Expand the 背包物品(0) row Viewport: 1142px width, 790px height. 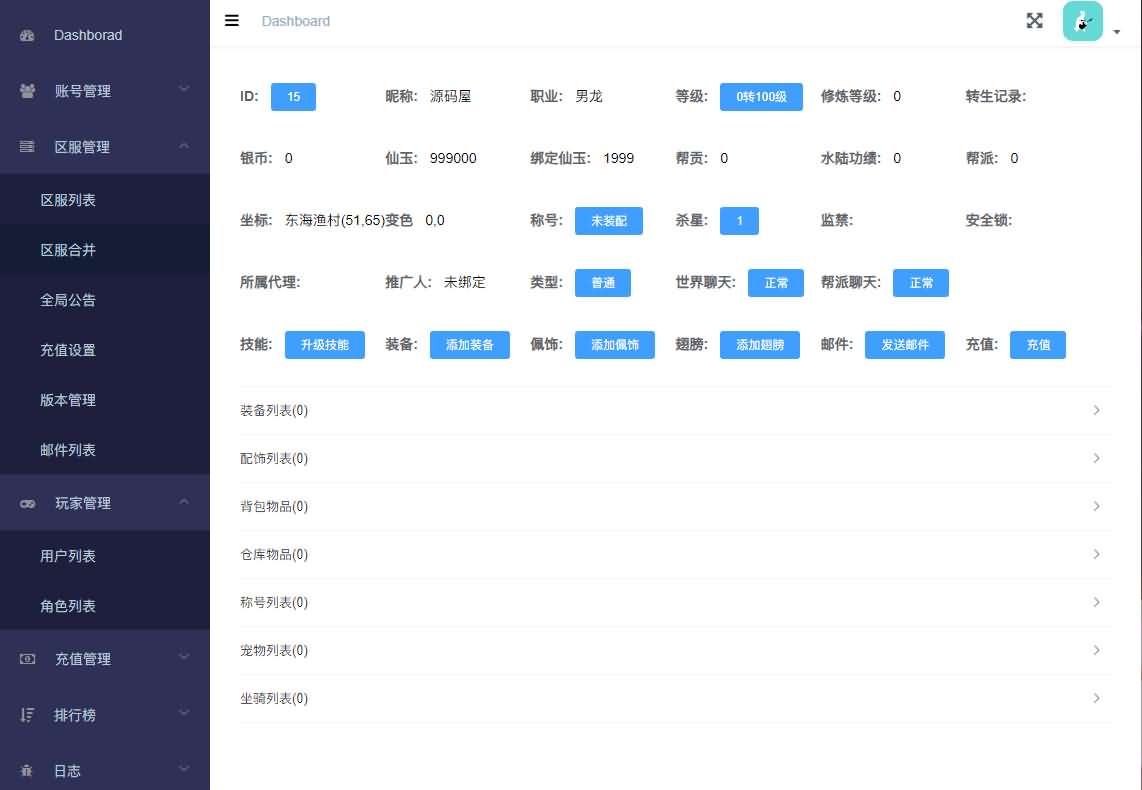[675, 506]
